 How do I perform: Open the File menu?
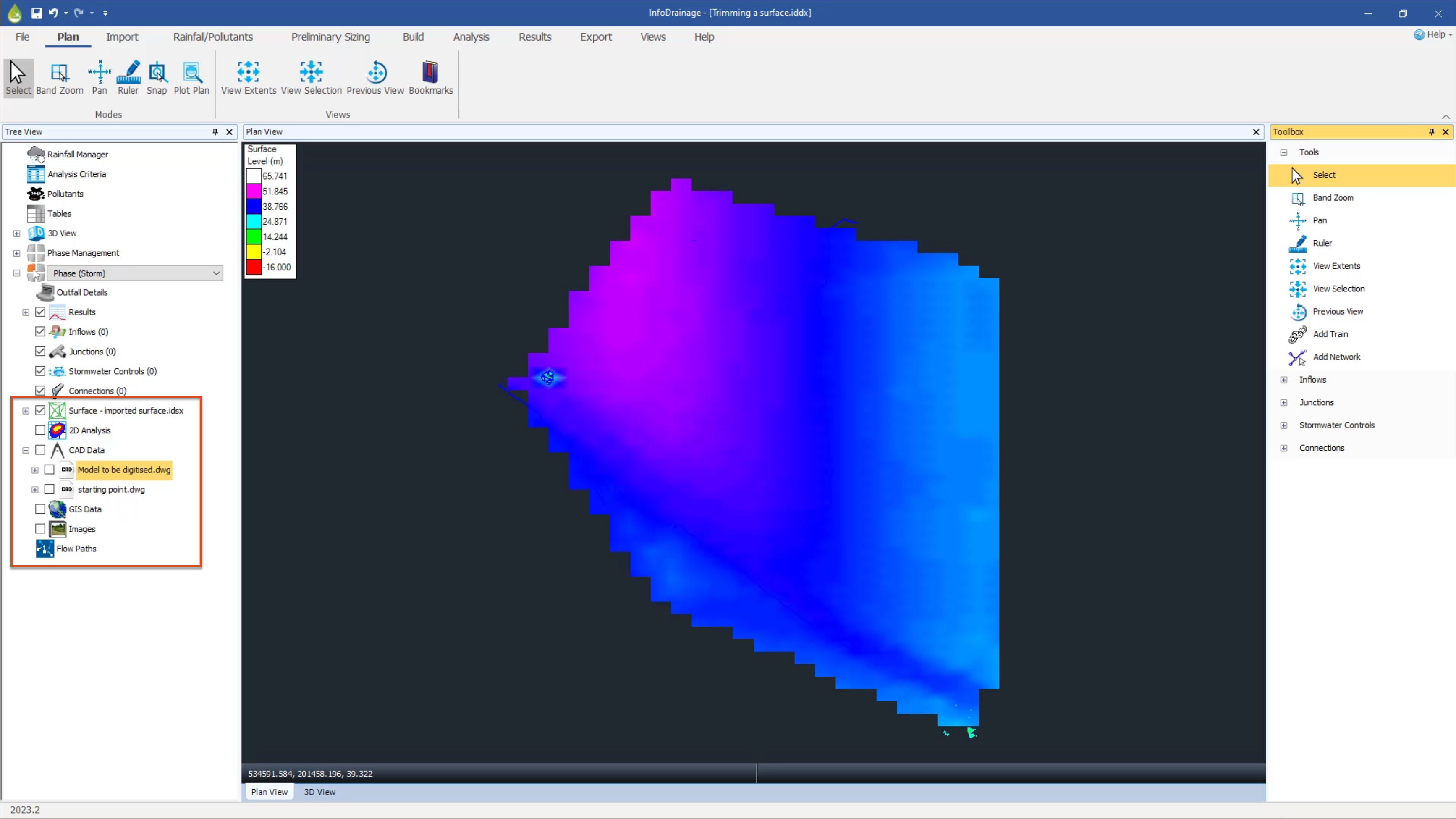tap(23, 37)
